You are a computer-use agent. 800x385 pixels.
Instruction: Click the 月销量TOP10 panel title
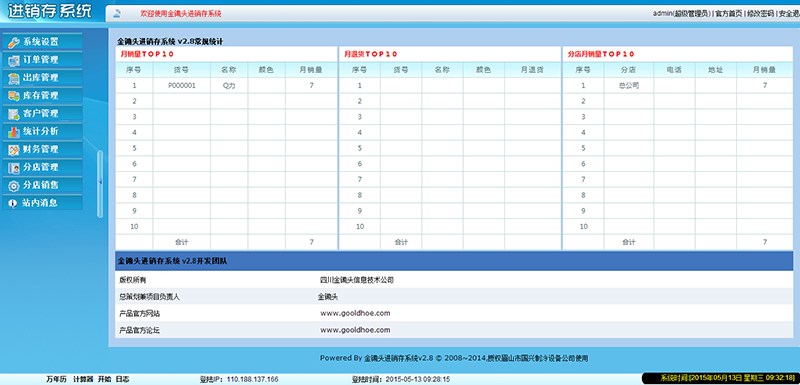click(x=147, y=54)
